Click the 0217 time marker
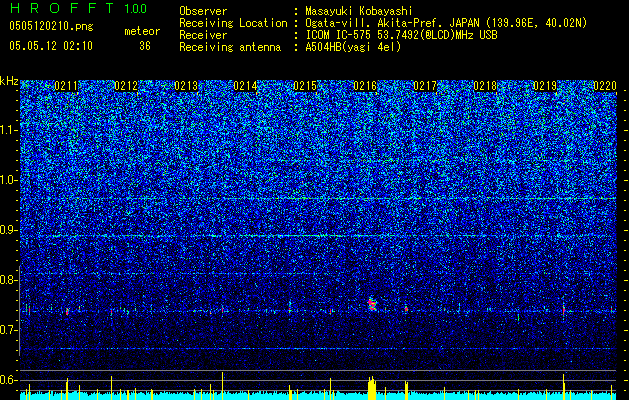The width and height of the screenshot is (629, 400). click(425, 86)
